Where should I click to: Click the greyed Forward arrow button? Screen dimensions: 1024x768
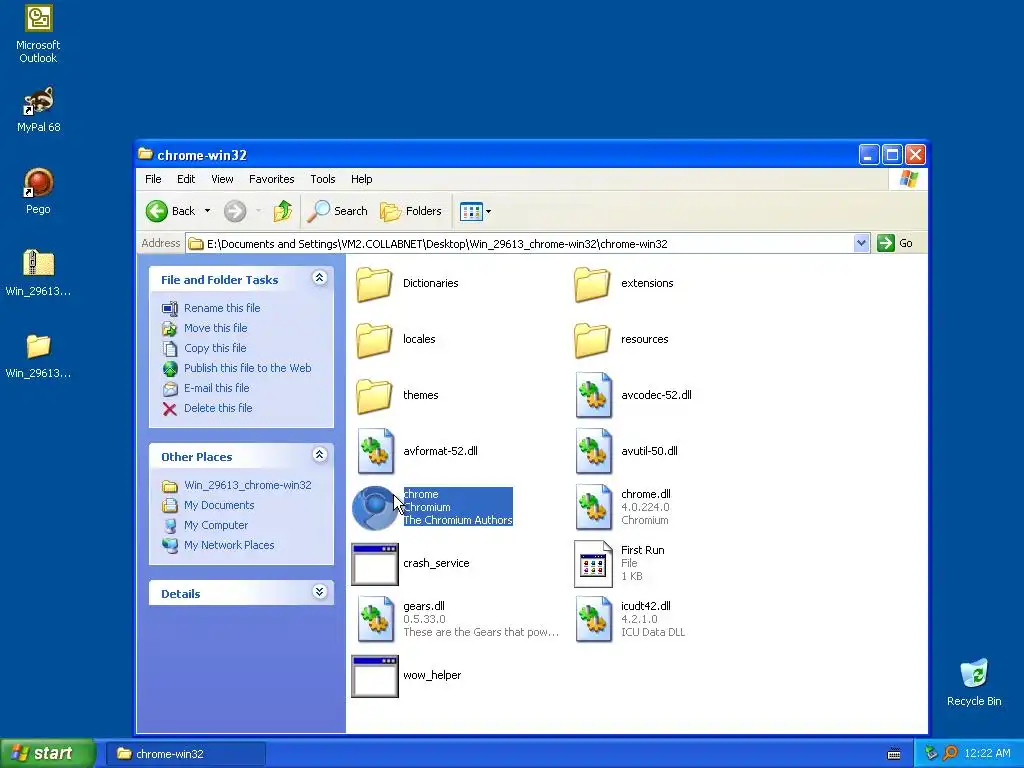(235, 211)
